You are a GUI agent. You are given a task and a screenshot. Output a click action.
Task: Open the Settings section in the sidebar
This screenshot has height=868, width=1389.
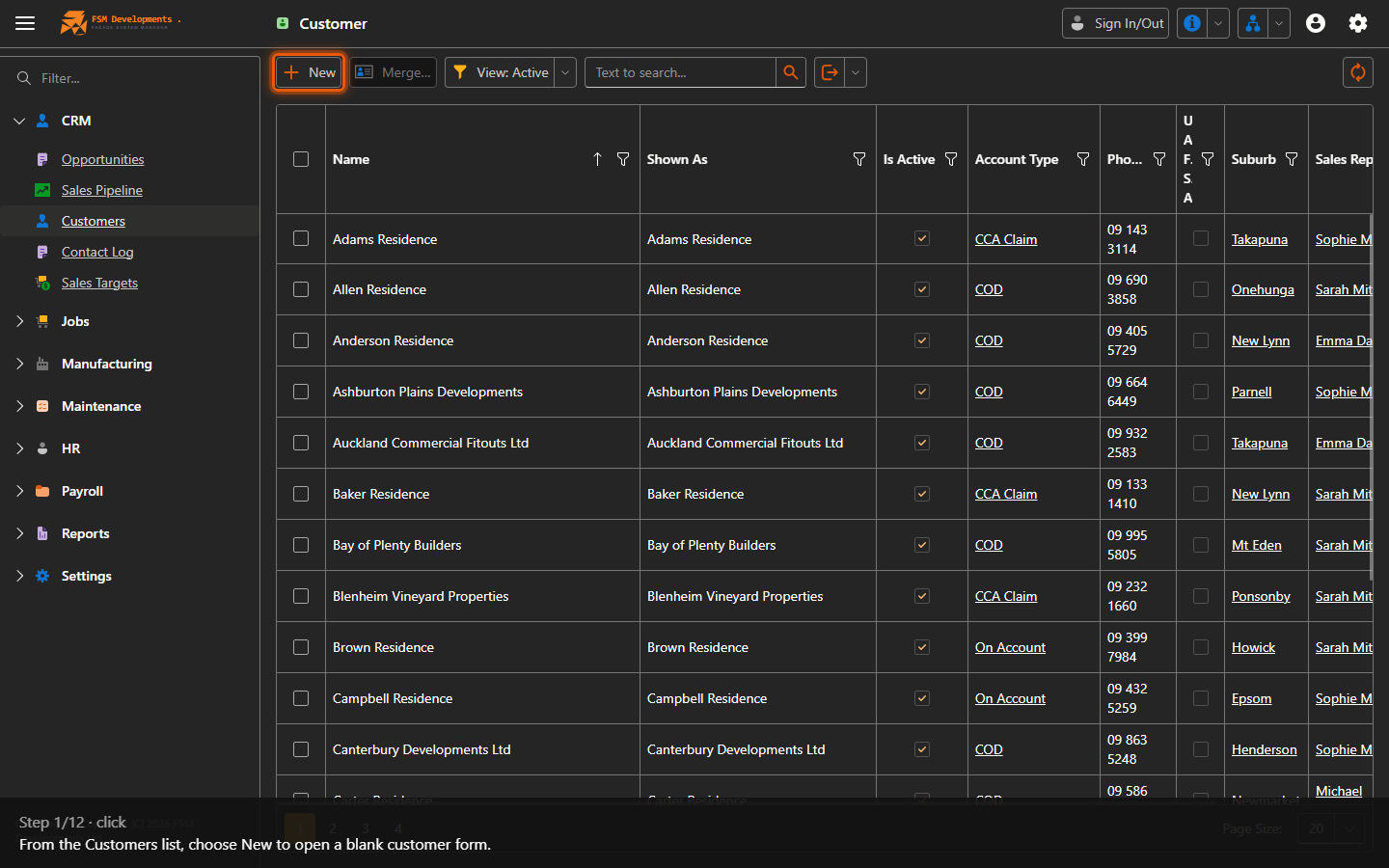87,576
